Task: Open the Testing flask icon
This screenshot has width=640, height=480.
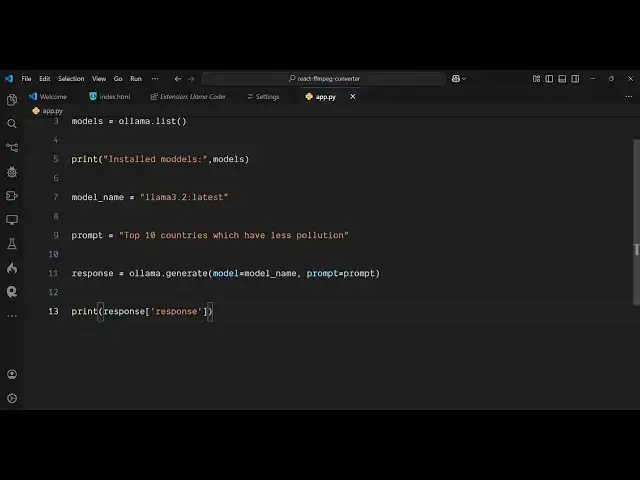Action: coord(12,244)
